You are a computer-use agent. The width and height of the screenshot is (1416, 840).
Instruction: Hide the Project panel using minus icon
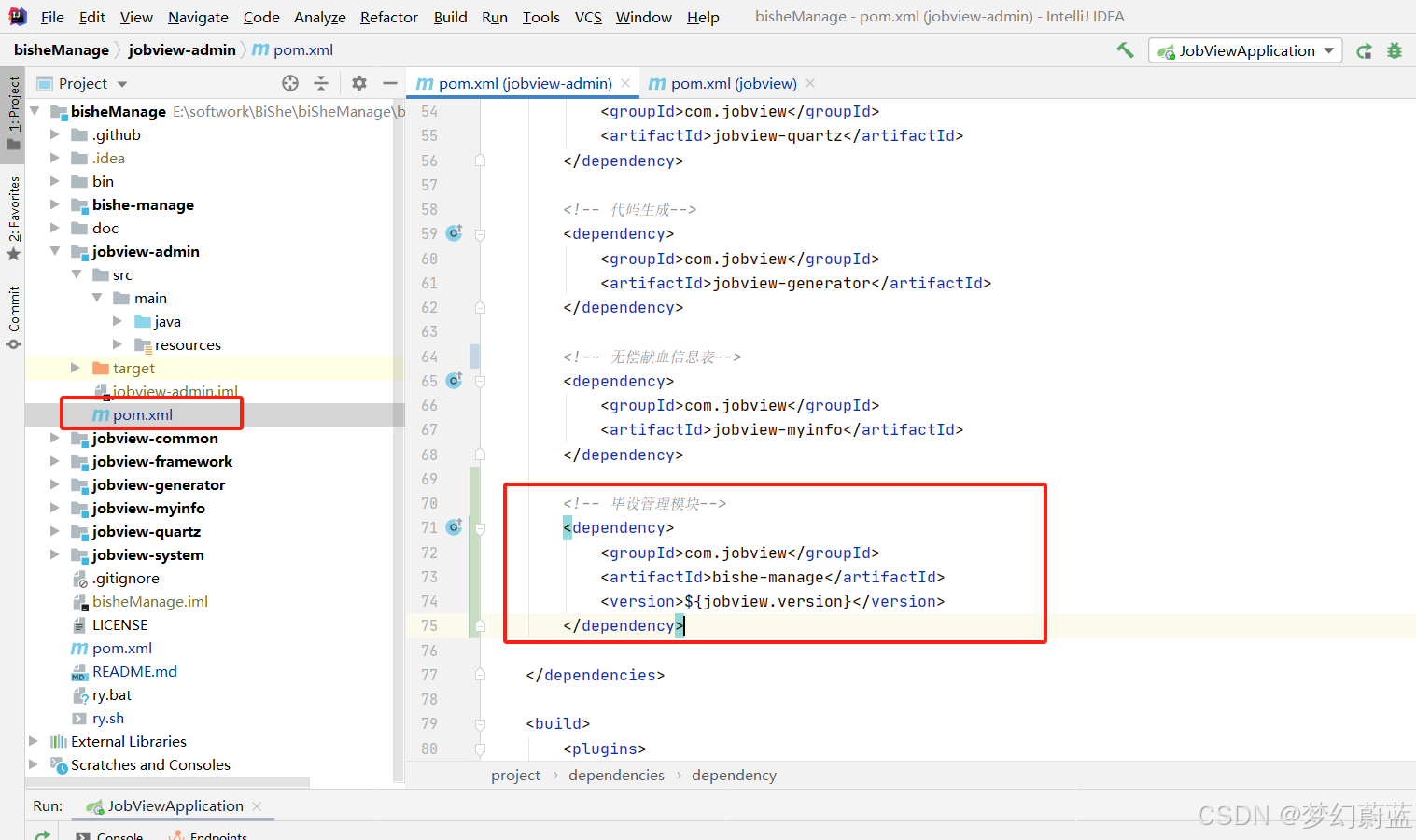[x=390, y=83]
